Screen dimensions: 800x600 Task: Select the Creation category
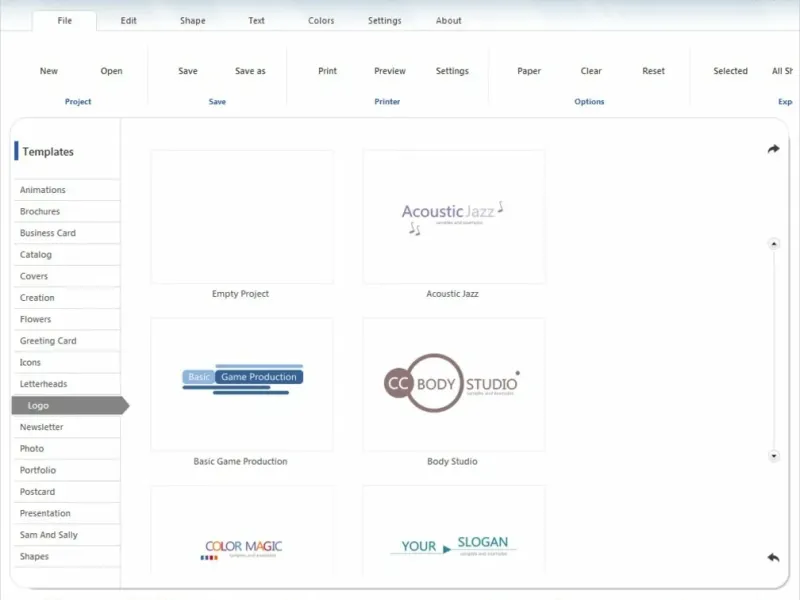tap(67, 297)
